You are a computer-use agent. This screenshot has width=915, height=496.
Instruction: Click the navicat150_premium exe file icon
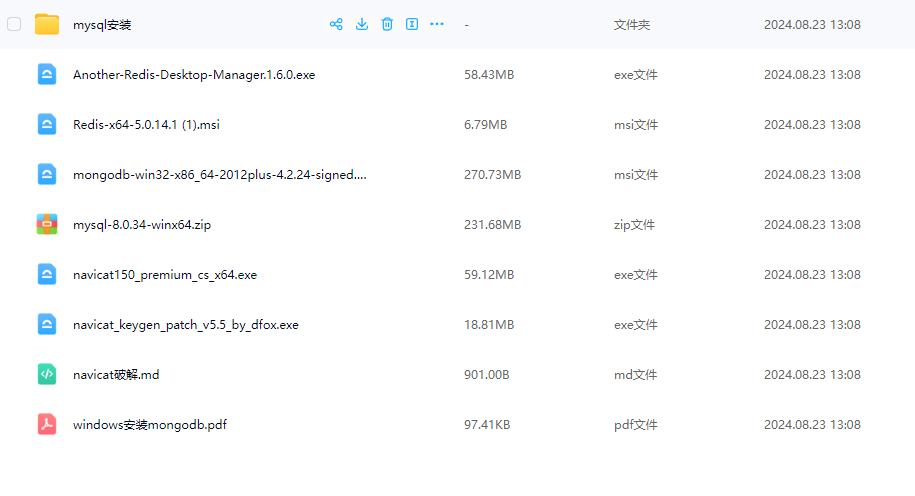(x=47, y=274)
